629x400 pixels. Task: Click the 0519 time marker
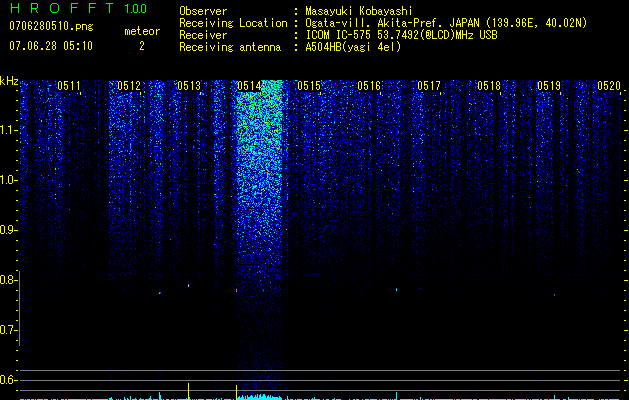(x=549, y=86)
